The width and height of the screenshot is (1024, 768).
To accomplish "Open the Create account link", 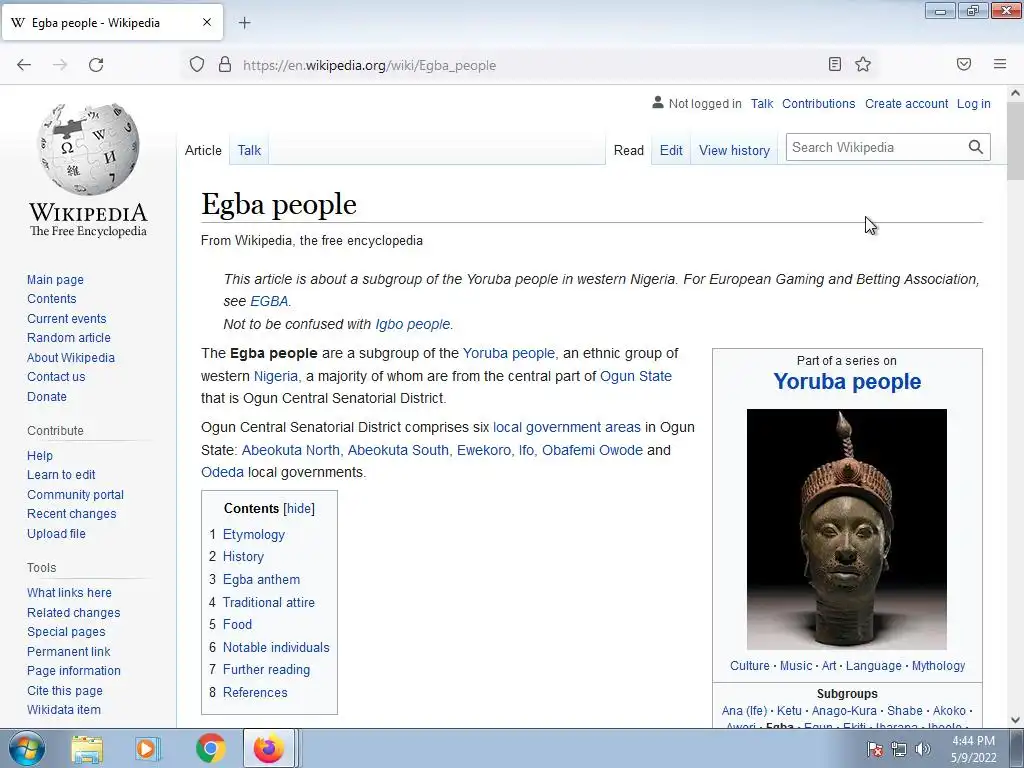I will (x=906, y=104).
